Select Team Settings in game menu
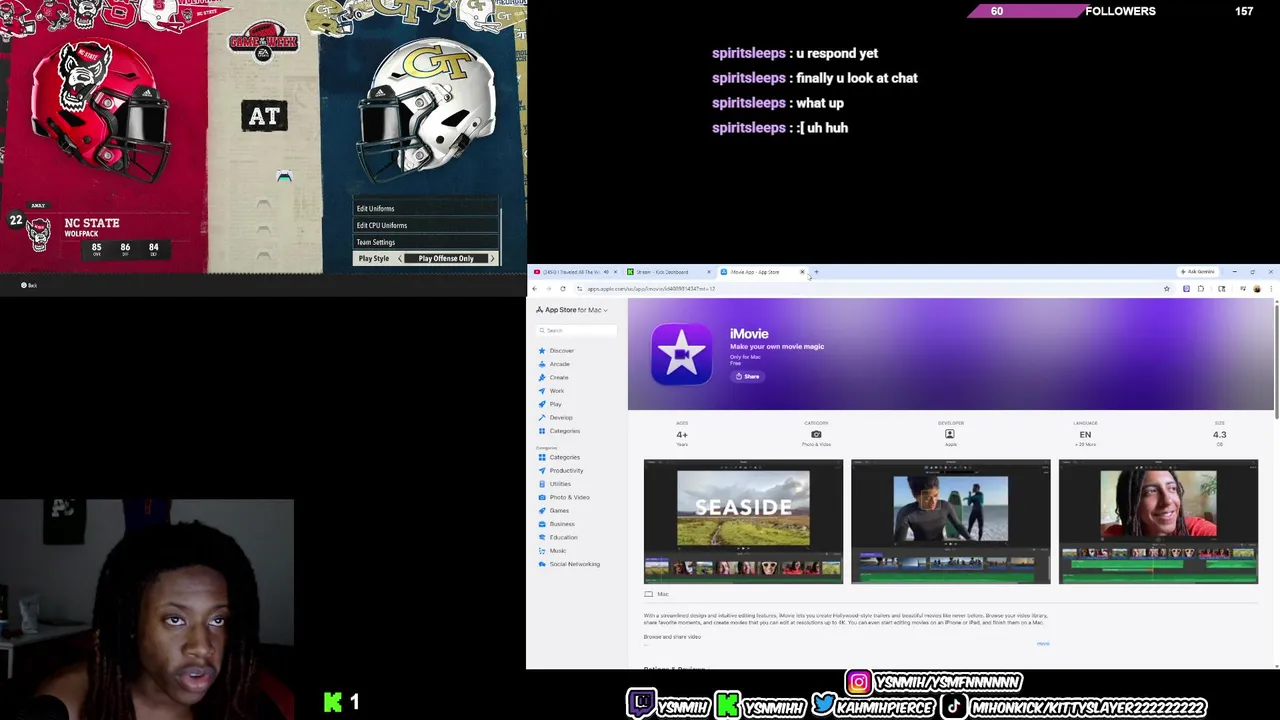 (426, 242)
